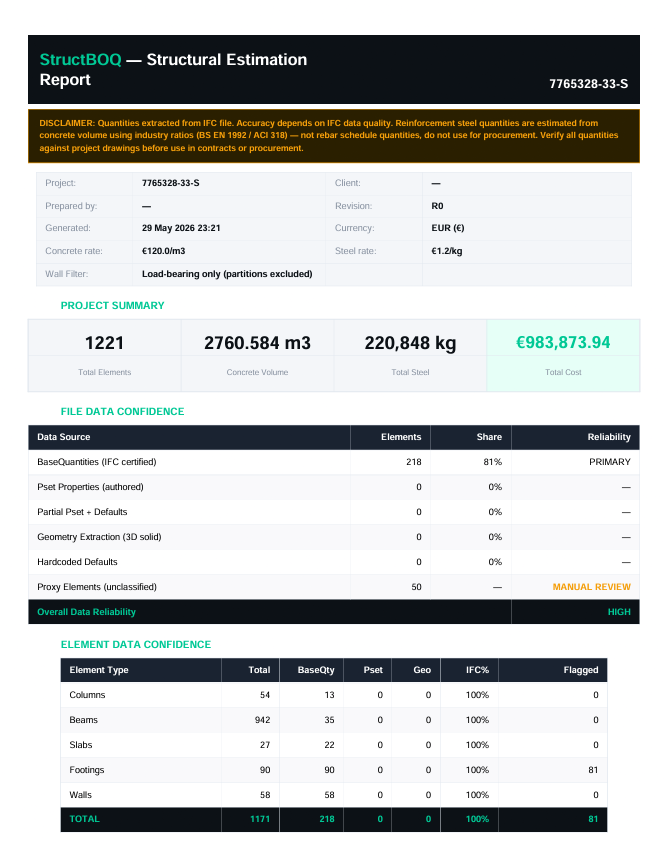Click the Pset Properties (authored) row

click(x=334, y=487)
